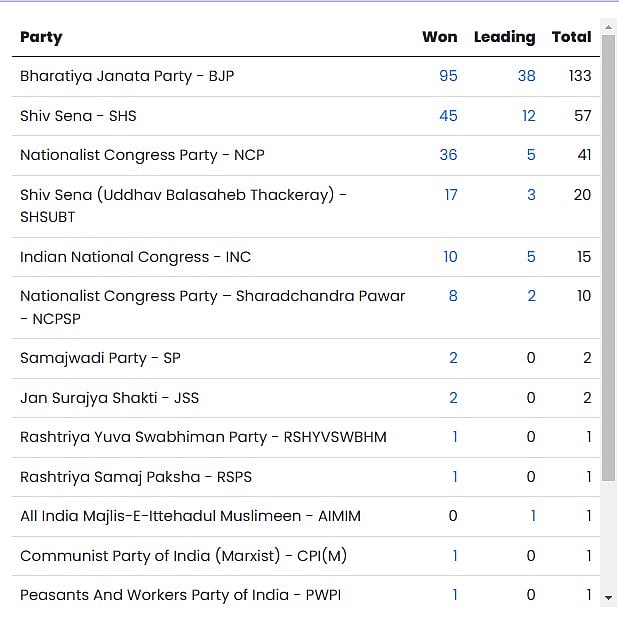The height and width of the screenshot is (617, 619).
Task: Open NCPSP won count 8
Action: 453,296
